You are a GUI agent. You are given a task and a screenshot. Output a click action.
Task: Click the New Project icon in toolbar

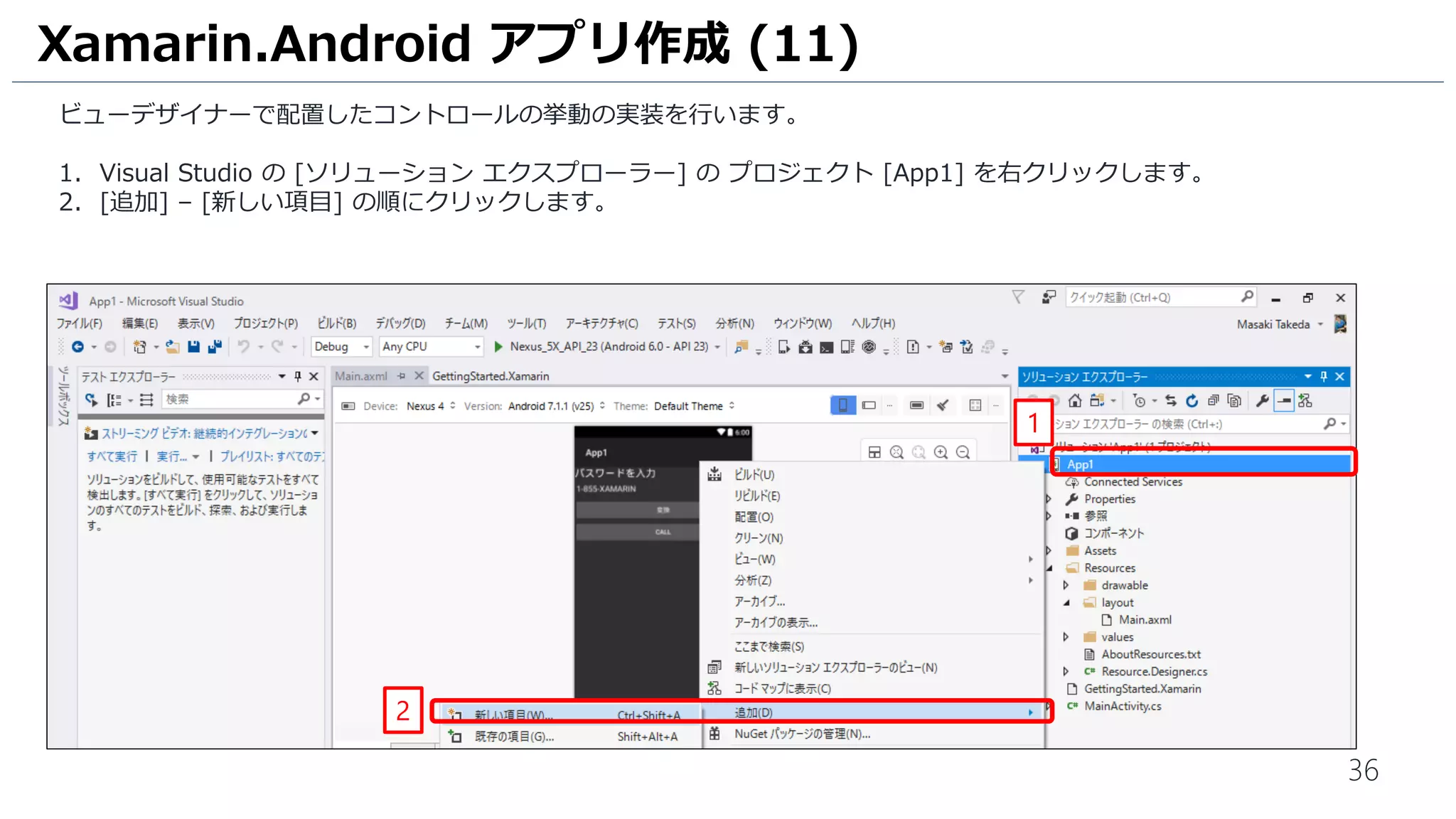(x=139, y=346)
